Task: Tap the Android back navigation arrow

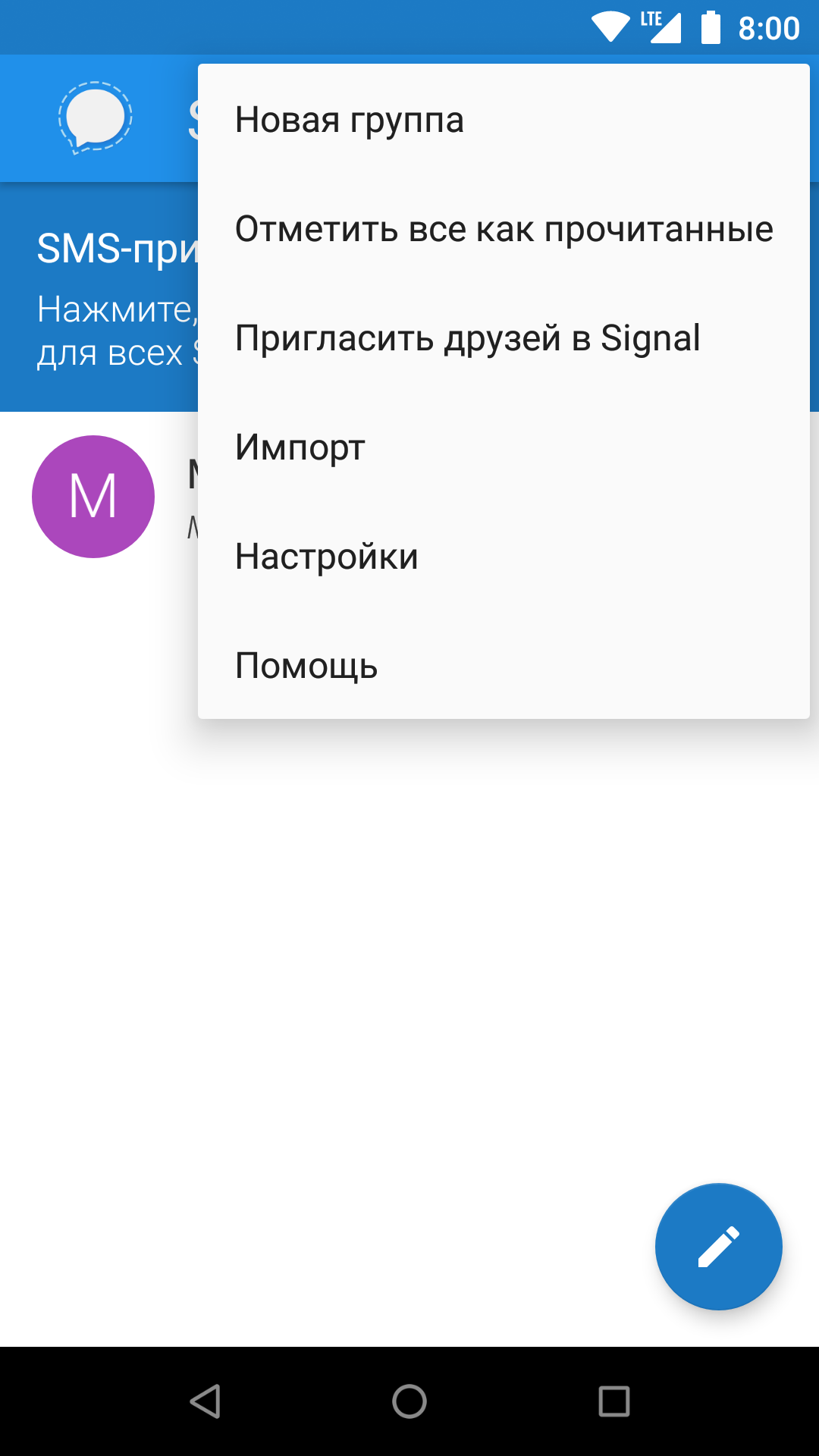Action: coord(205,1401)
